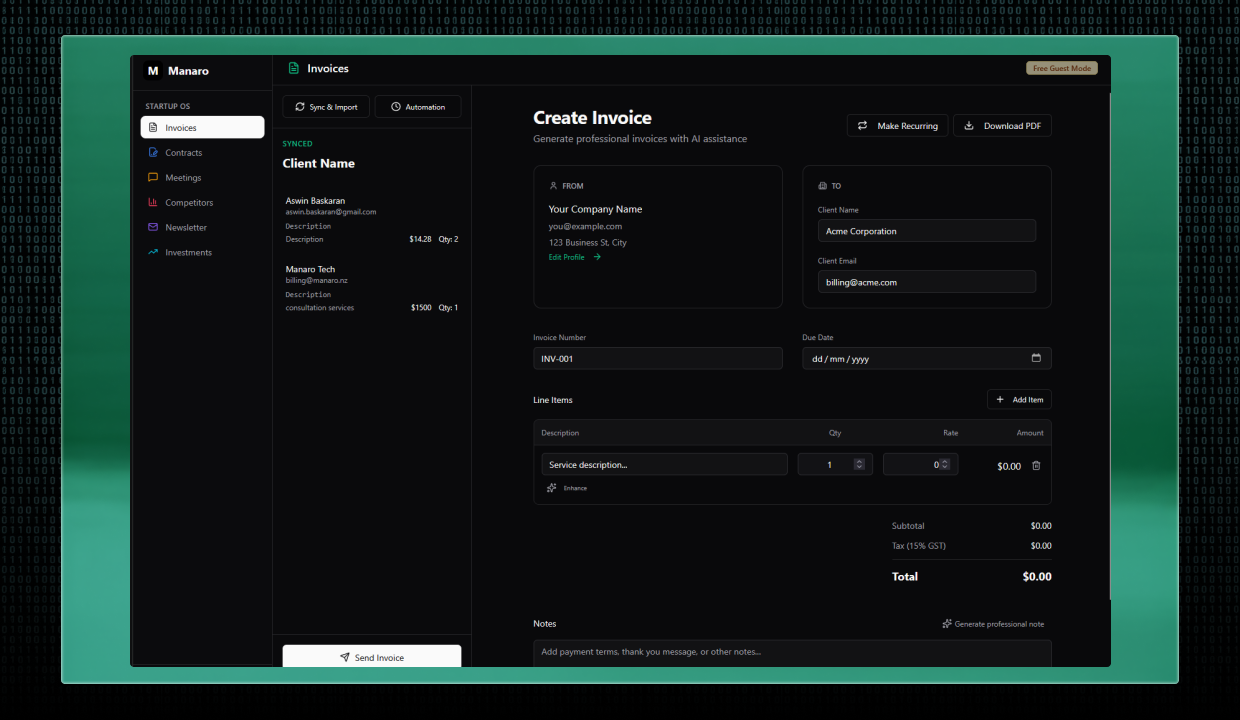The height and width of the screenshot is (720, 1240).
Task: Open the Due Date calendar picker
Action: [x=1038, y=357]
